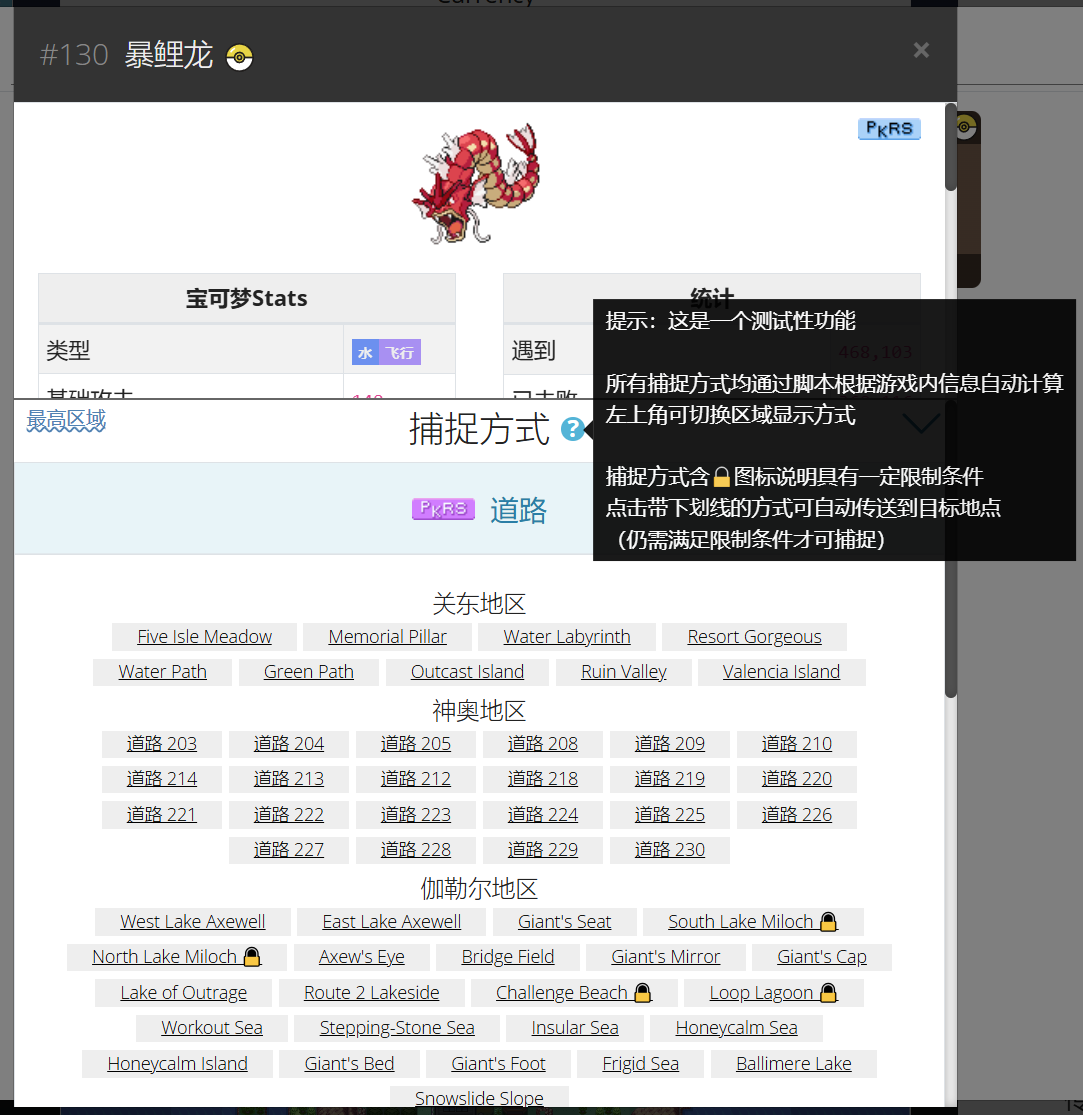This screenshot has height=1115, width=1083.
Task: Go to 道路 203 in 神奥地区
Action: coord(161,744)
